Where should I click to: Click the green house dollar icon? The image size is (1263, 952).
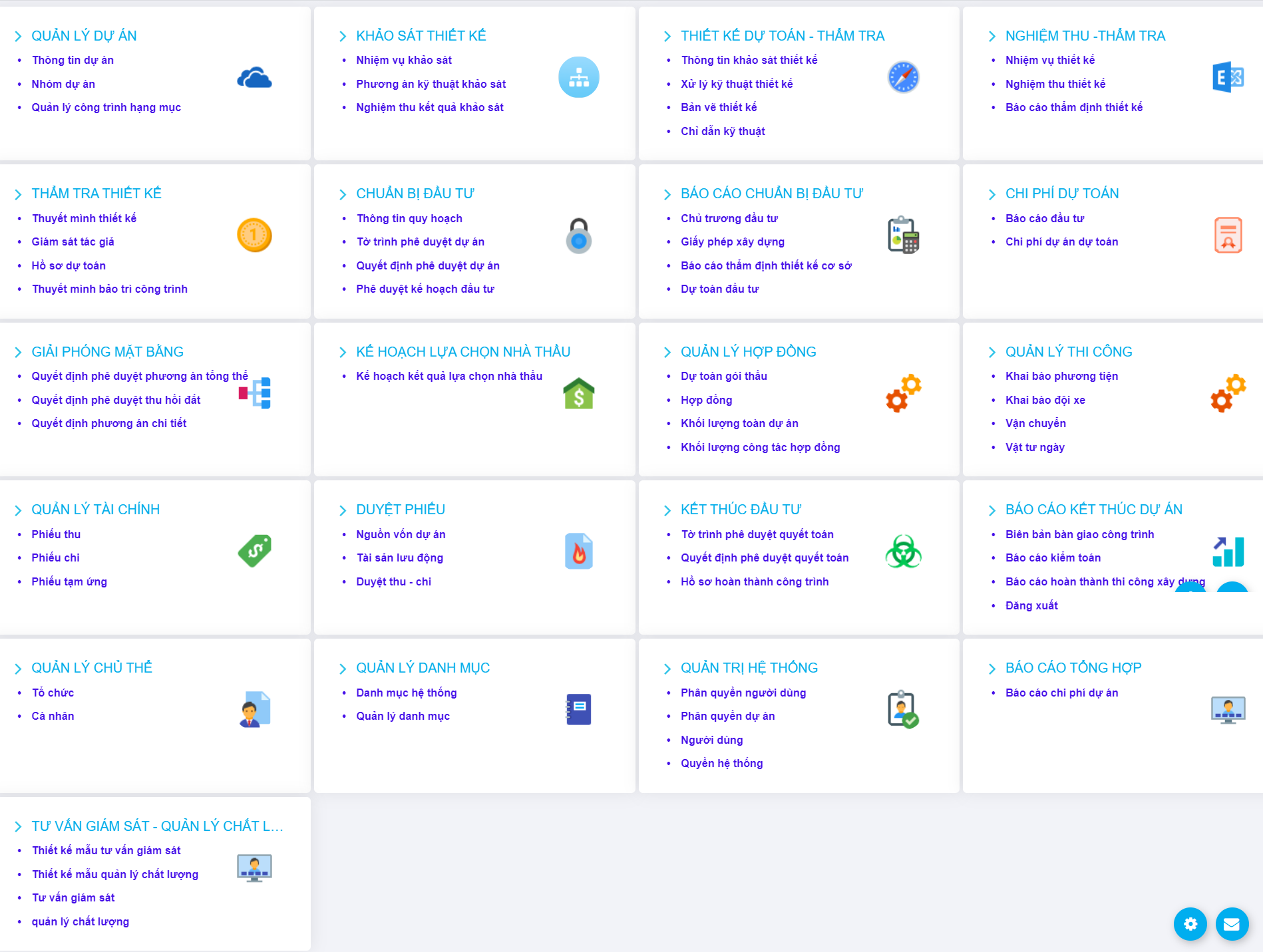[578, 393]
